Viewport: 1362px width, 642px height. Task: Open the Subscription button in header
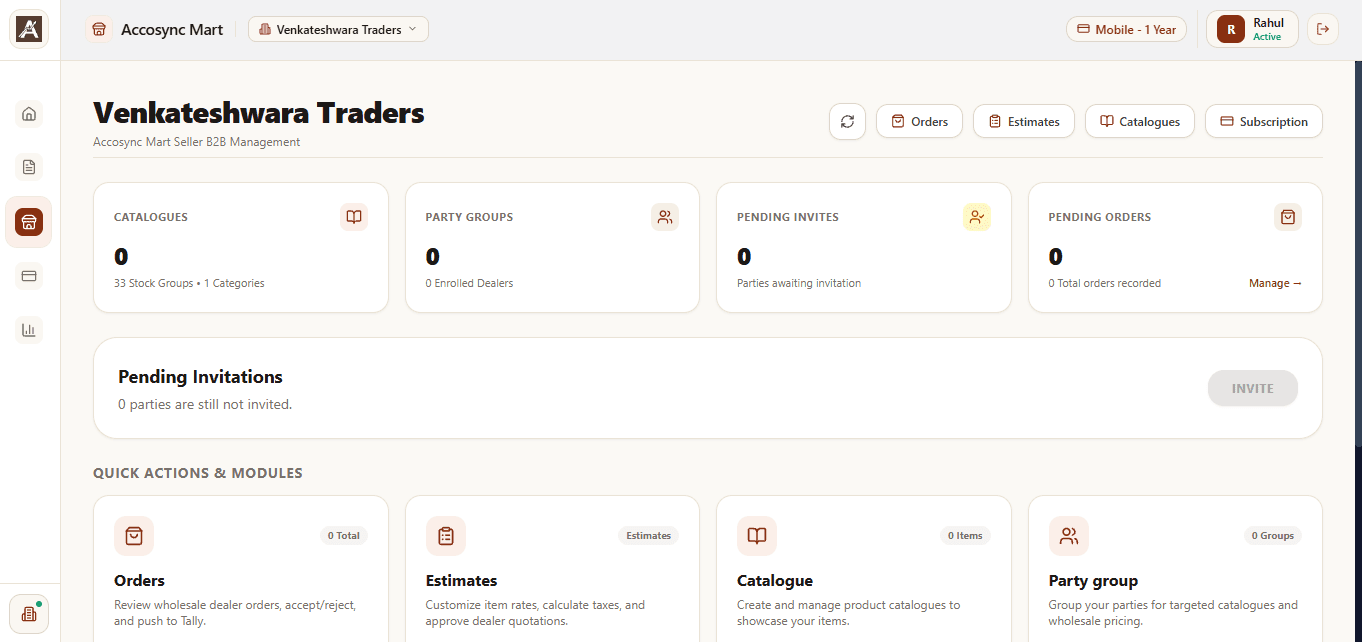point(1264,122)
